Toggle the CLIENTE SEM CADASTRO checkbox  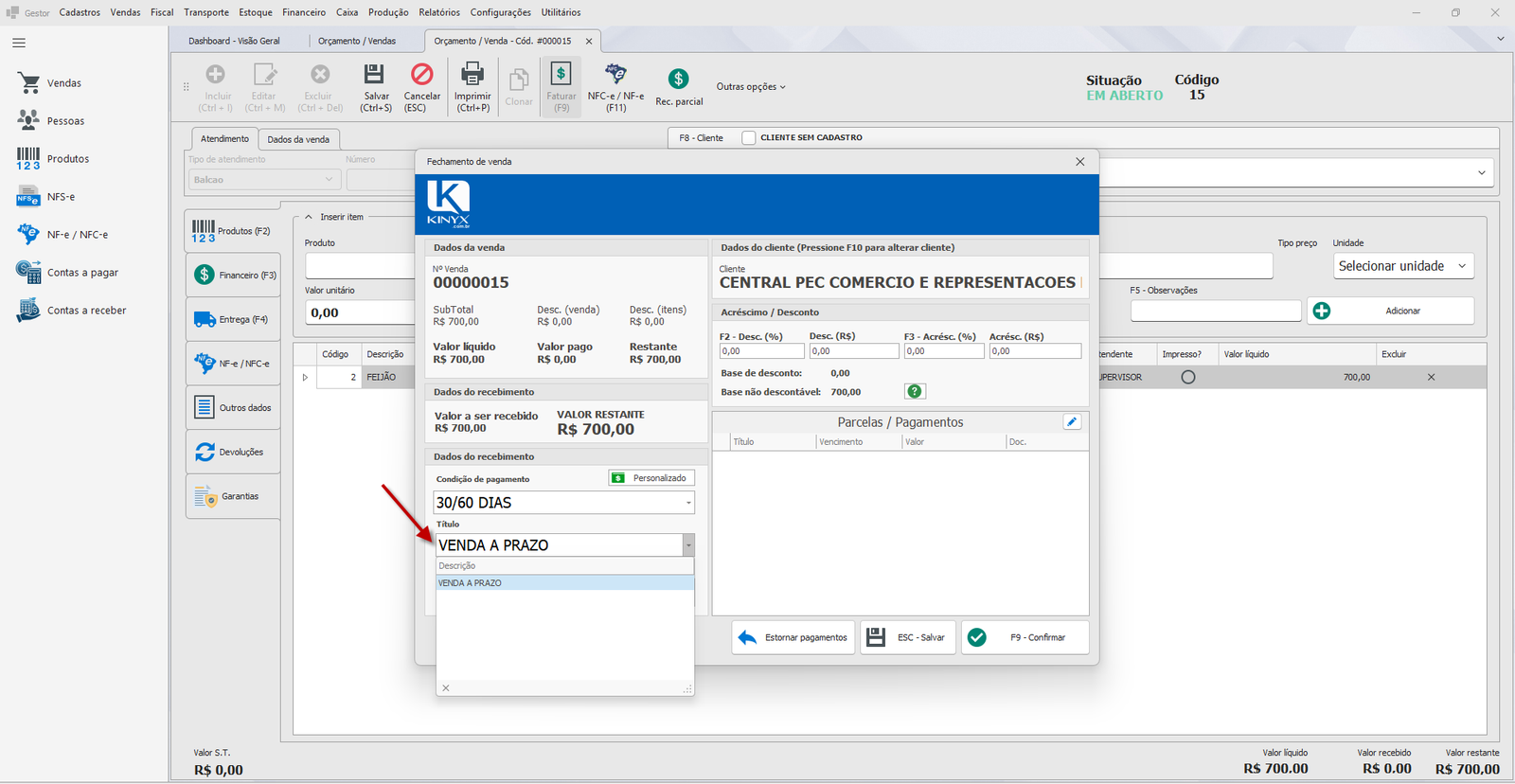click(x=749, y=138)
